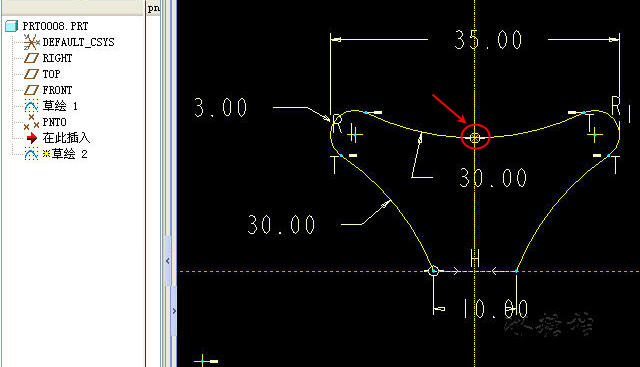Click the right fillet arc center cross
The image size is (640, 367).
(x=595, y=134)
